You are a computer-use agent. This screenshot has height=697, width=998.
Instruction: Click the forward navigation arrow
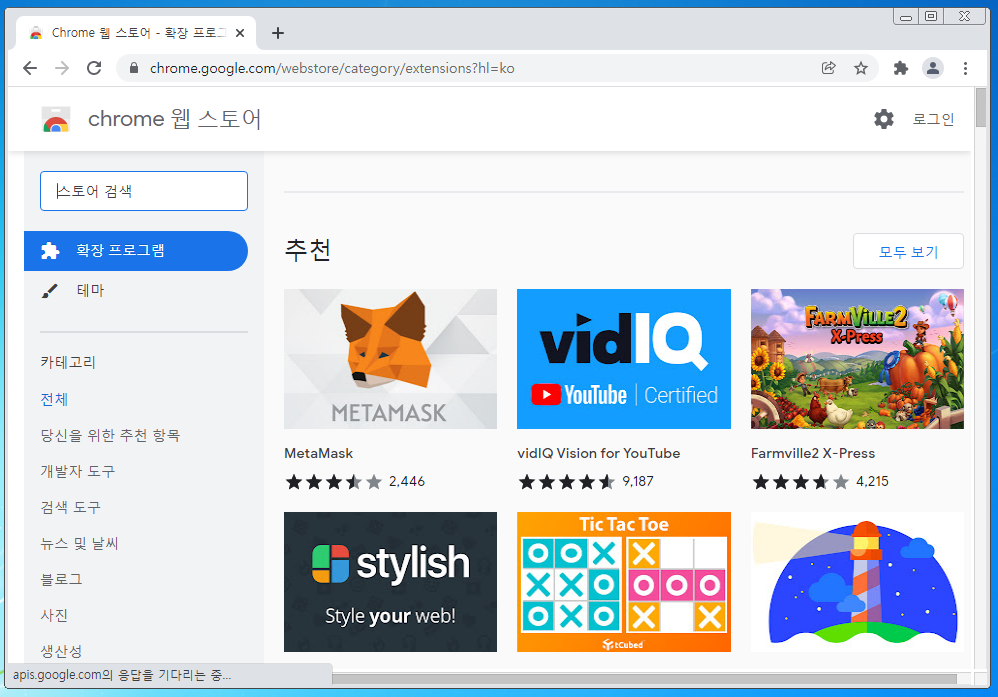point(62,68)
